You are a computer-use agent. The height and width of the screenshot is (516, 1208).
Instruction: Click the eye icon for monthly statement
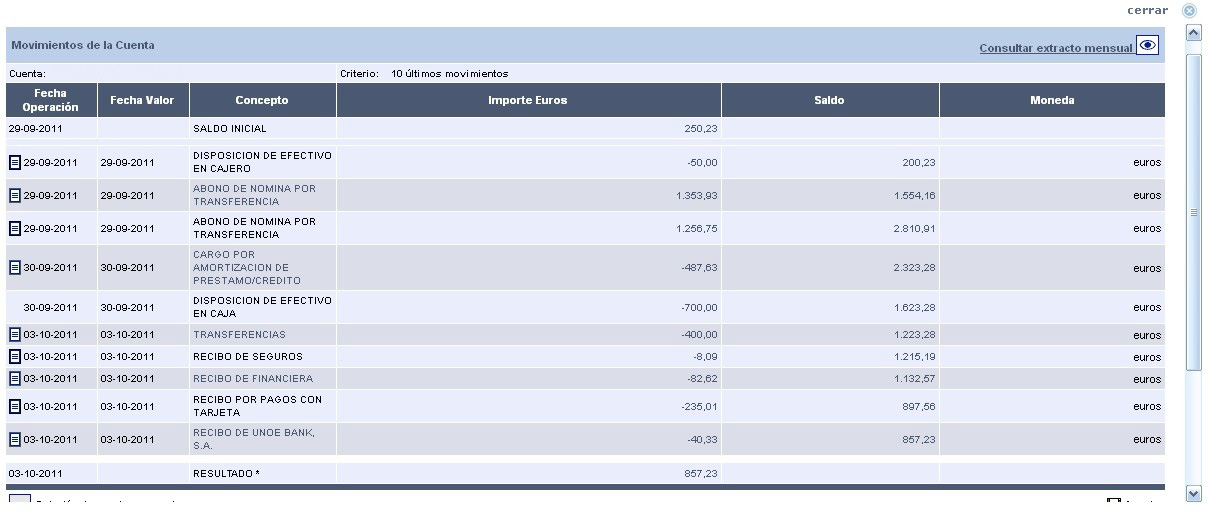[x=1147, y=45]
